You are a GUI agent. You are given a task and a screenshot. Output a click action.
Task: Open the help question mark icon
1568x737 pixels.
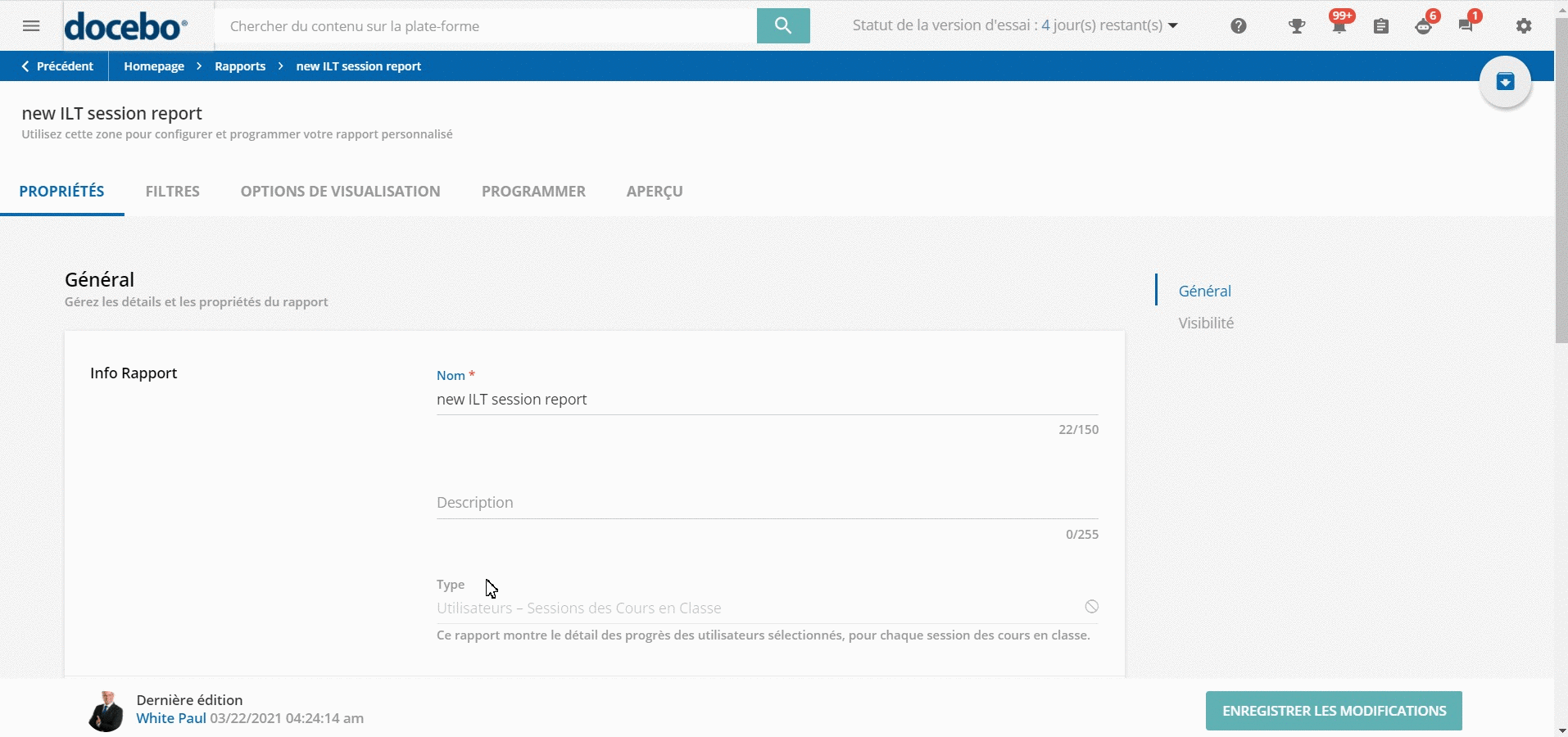[x=1239, y=26]
